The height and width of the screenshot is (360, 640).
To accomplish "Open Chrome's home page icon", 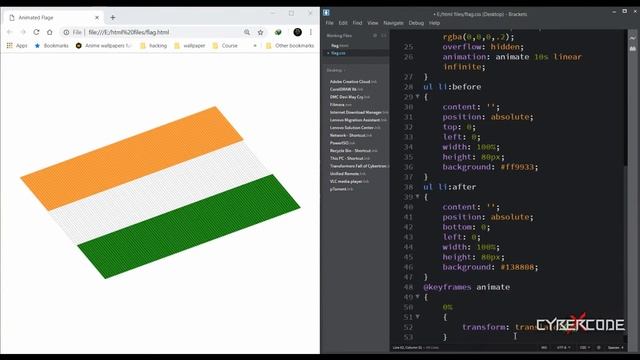I will [50, 32].
